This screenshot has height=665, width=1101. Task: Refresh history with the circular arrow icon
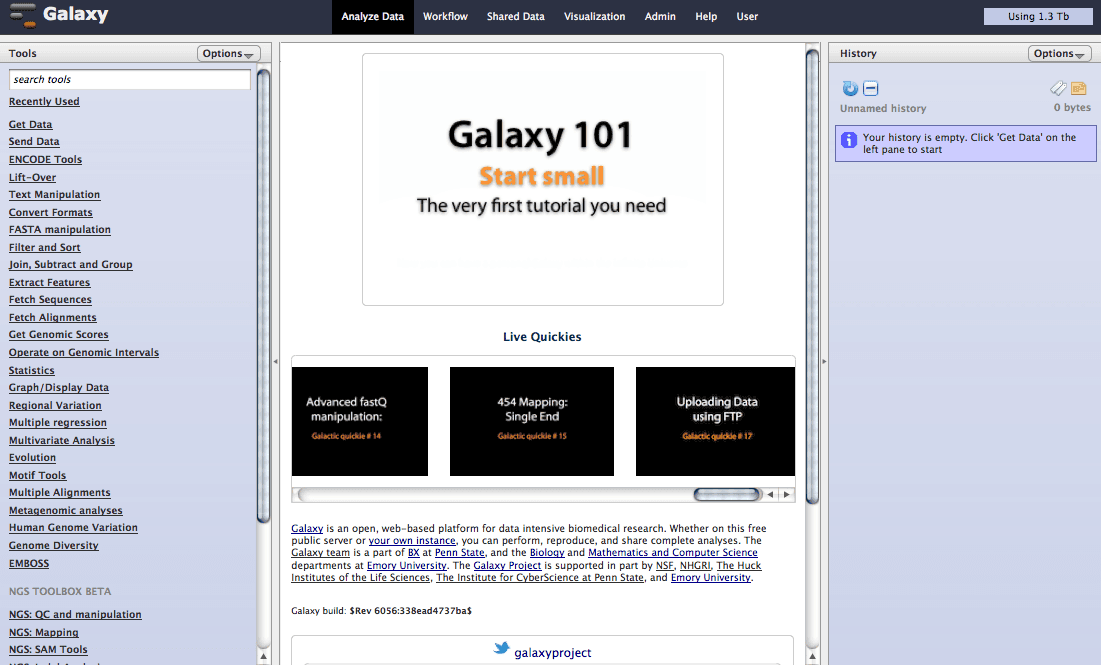click(x=850, y=88)
